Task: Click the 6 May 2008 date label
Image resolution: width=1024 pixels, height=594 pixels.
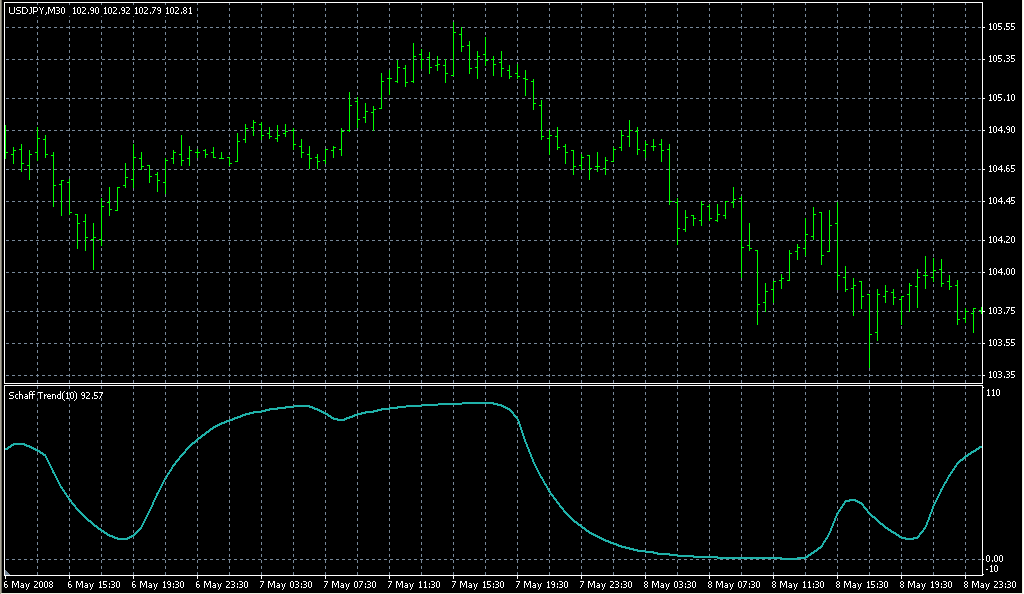Action: click(32, 584)
